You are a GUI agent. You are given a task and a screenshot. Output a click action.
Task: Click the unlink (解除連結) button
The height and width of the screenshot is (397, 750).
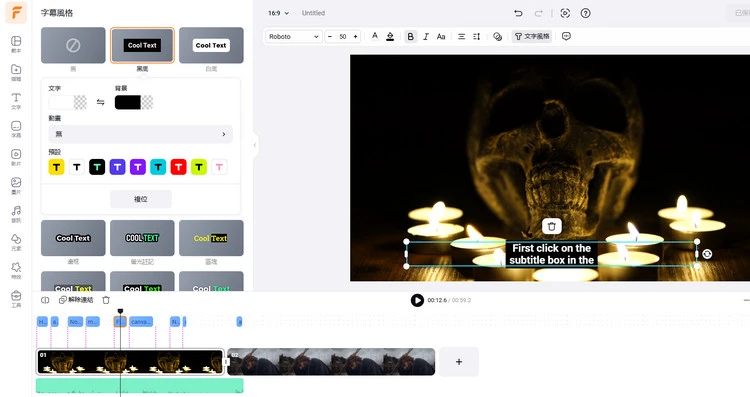(x=76, y=300)
